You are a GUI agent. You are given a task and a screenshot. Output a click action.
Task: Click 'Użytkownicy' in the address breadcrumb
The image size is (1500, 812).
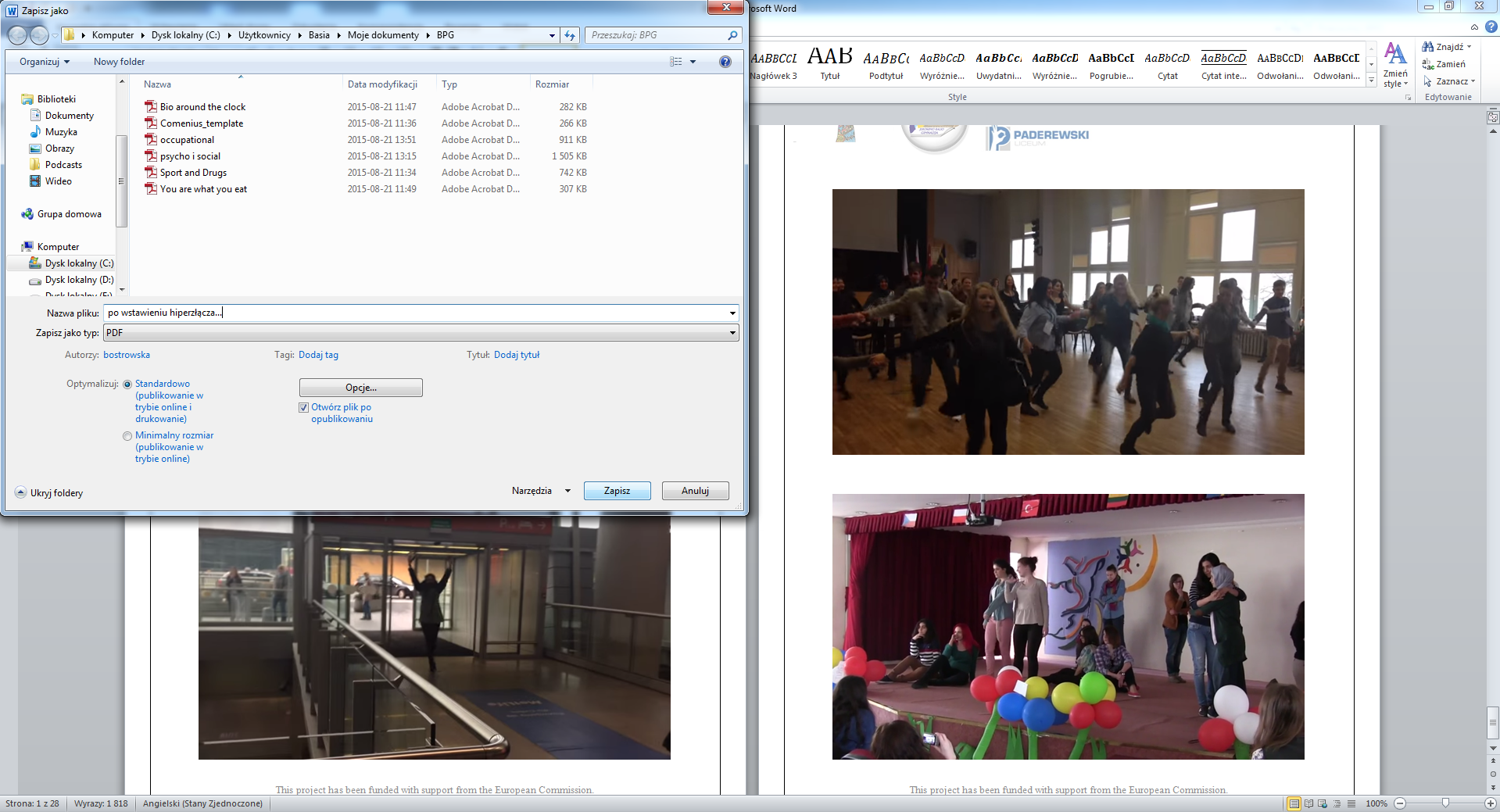pos(264,35)
